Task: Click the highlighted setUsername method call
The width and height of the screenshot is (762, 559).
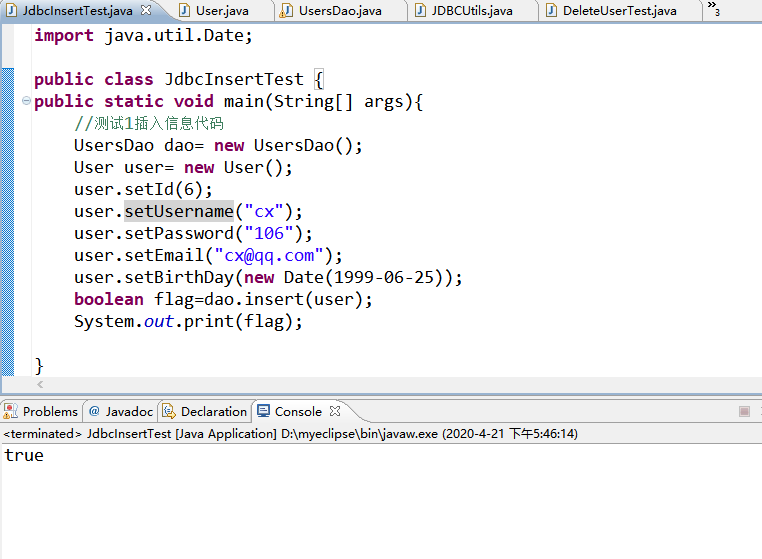Action: (179, 211)
